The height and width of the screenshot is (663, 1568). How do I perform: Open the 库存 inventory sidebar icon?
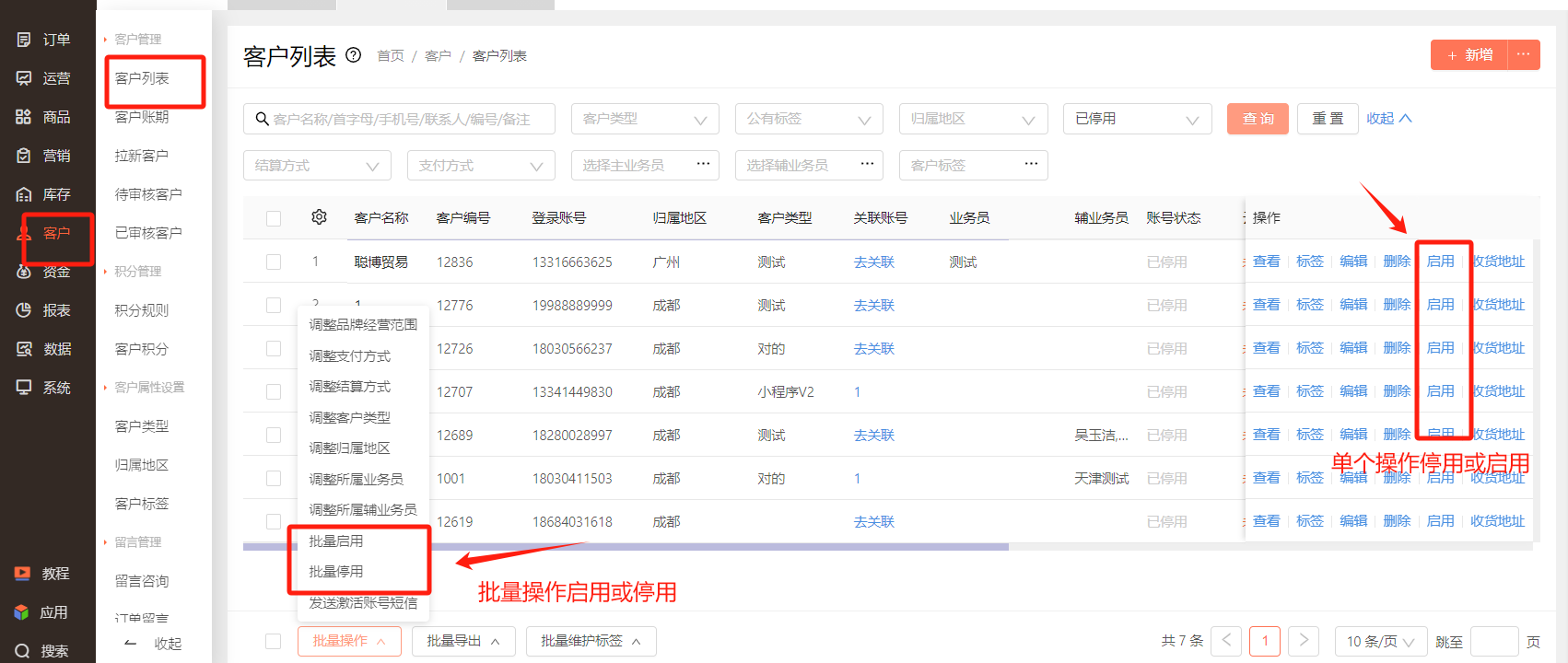pos(24,194)
